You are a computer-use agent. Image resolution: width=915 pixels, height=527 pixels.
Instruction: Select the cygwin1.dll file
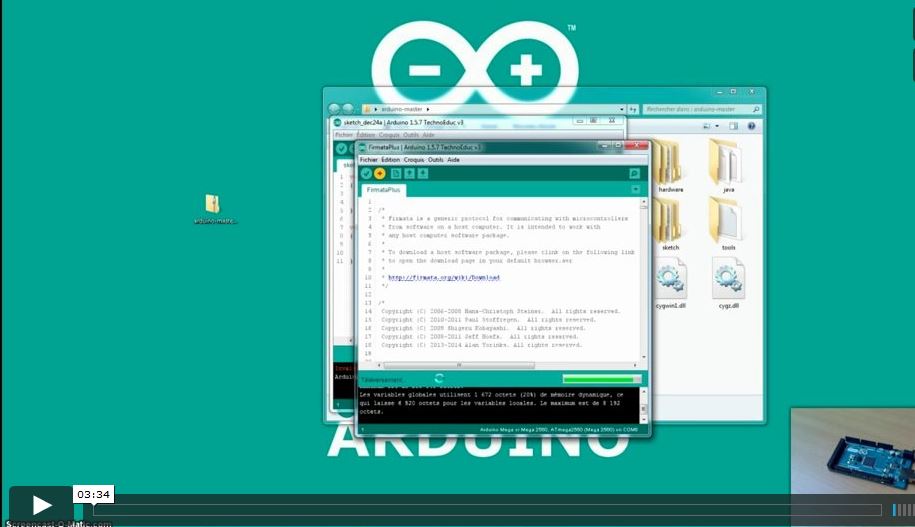tap(670, 284)
